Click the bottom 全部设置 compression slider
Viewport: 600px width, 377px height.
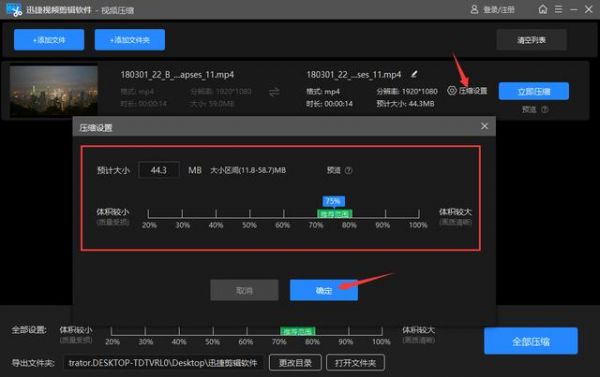coord(246,331)
